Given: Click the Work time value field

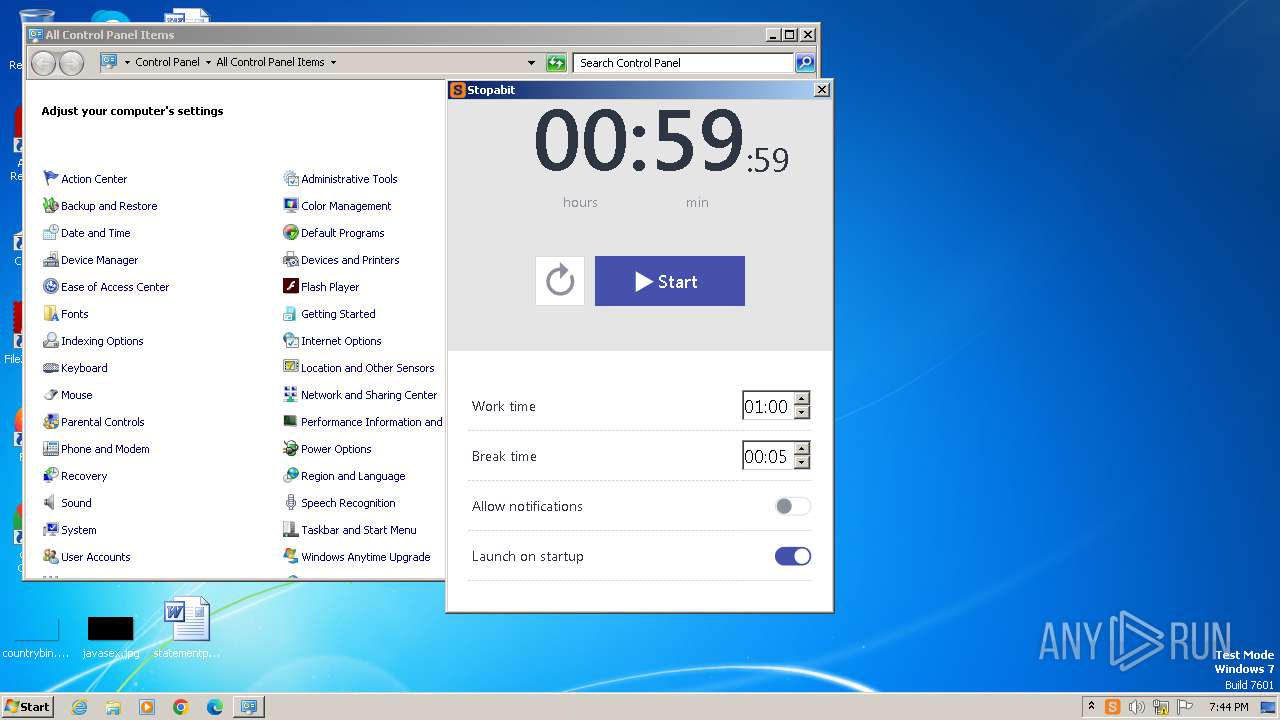Looking at the screenshot, I should click(767, 406).
